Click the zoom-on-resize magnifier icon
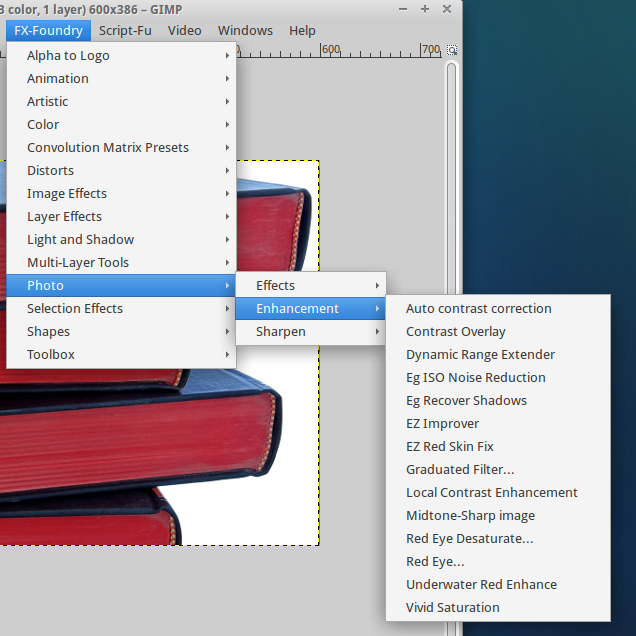636x636 pixels. [452, 50]
